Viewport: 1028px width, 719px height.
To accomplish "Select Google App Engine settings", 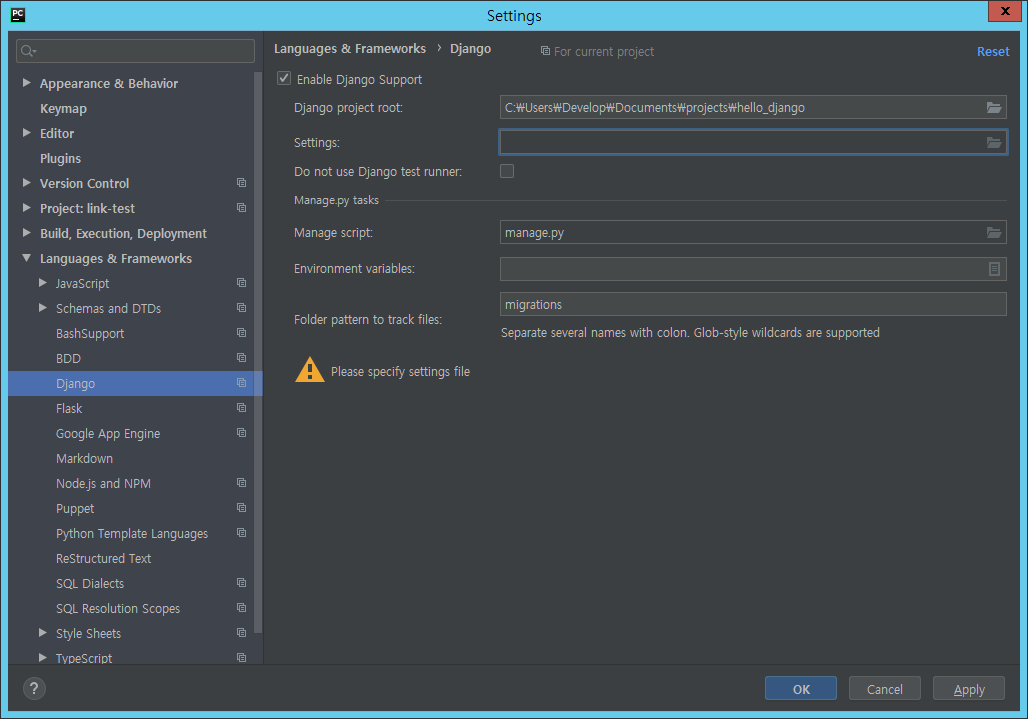I will click(x=108, y=434).
